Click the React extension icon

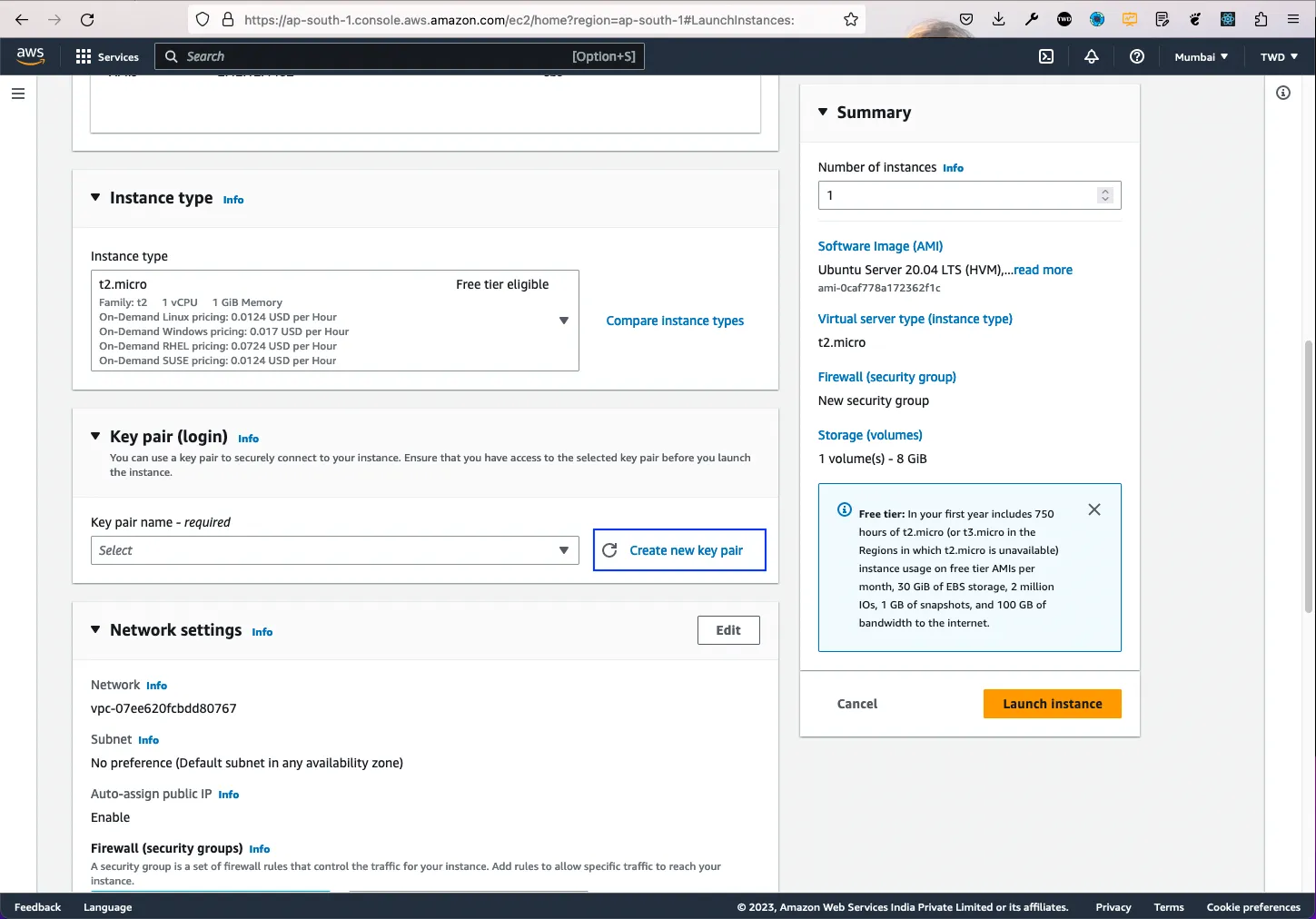(x=1228, y=19)
